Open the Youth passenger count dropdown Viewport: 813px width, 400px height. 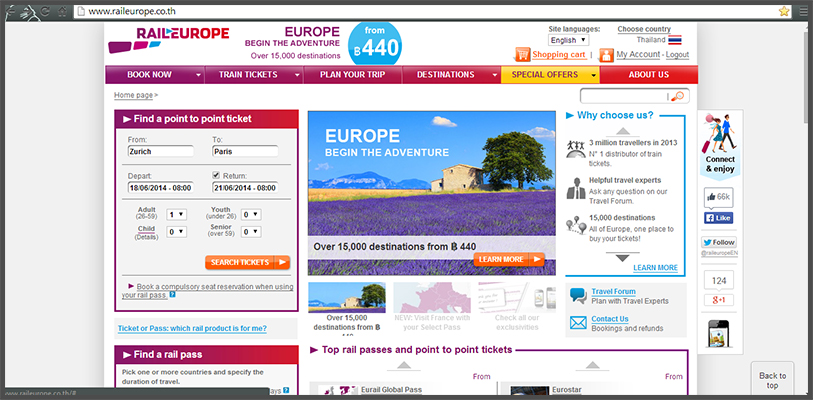[251, 214]
